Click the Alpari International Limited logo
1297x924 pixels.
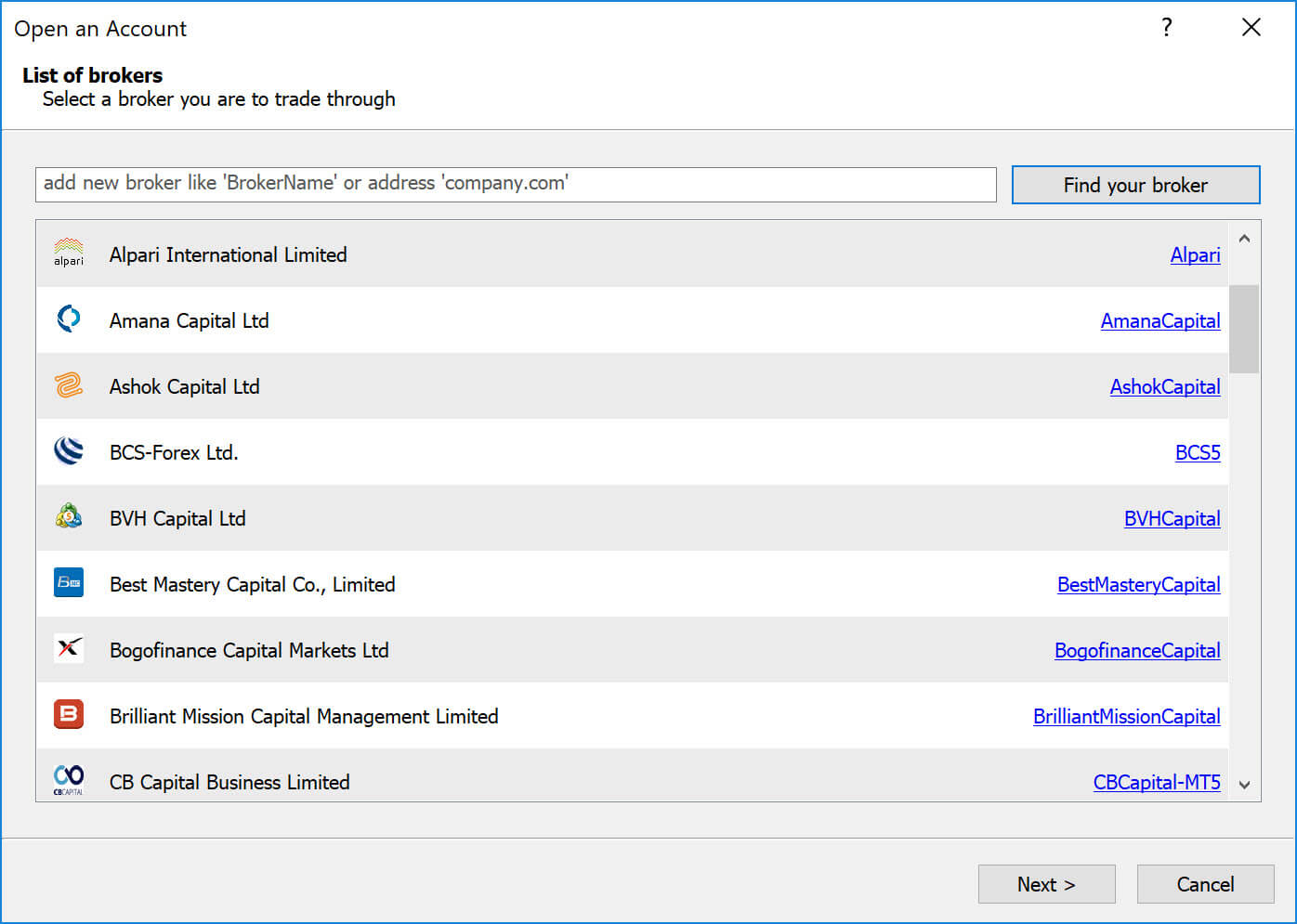click(69, 252)
